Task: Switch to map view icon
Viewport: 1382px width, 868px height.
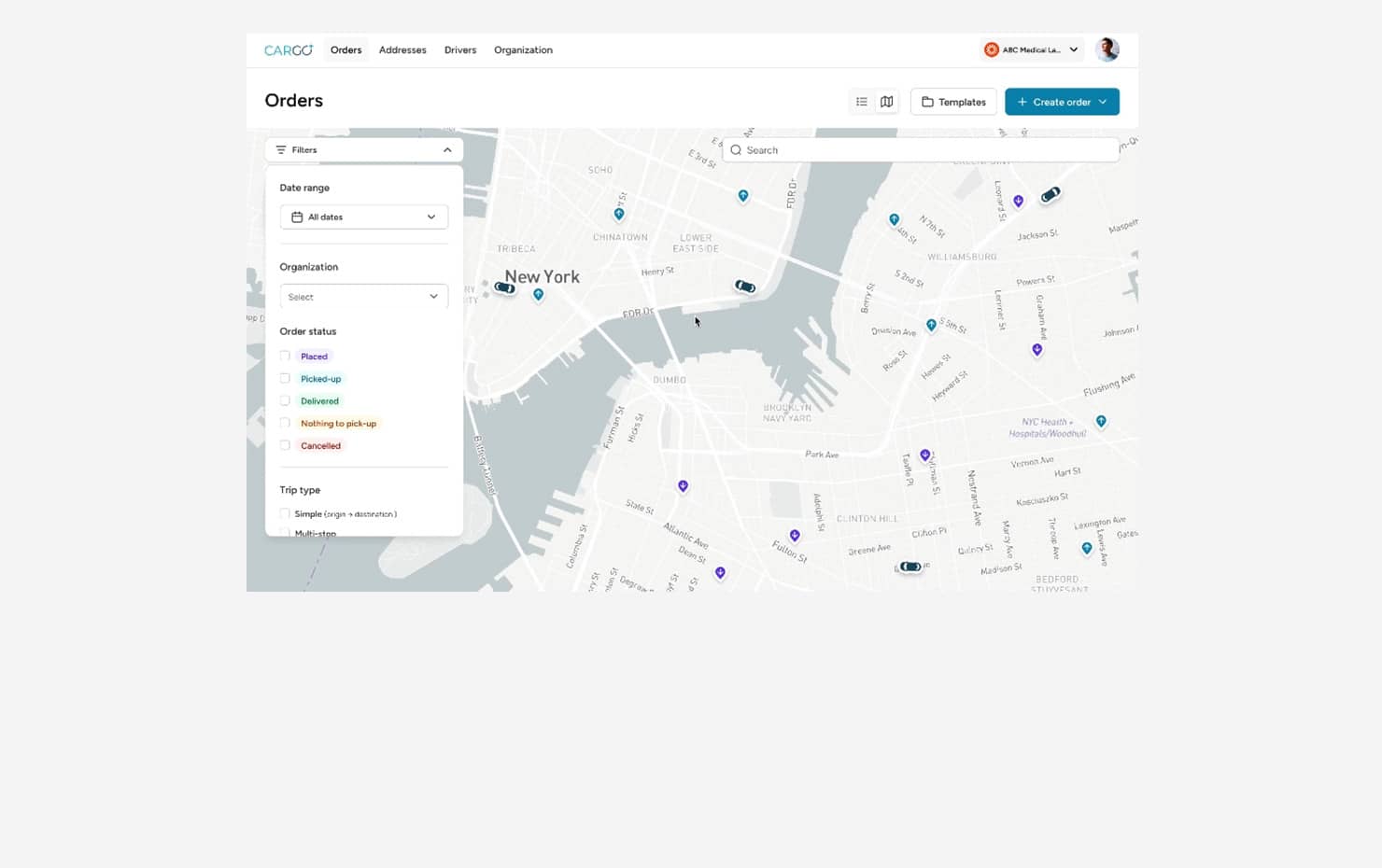Action: (886, 102)
